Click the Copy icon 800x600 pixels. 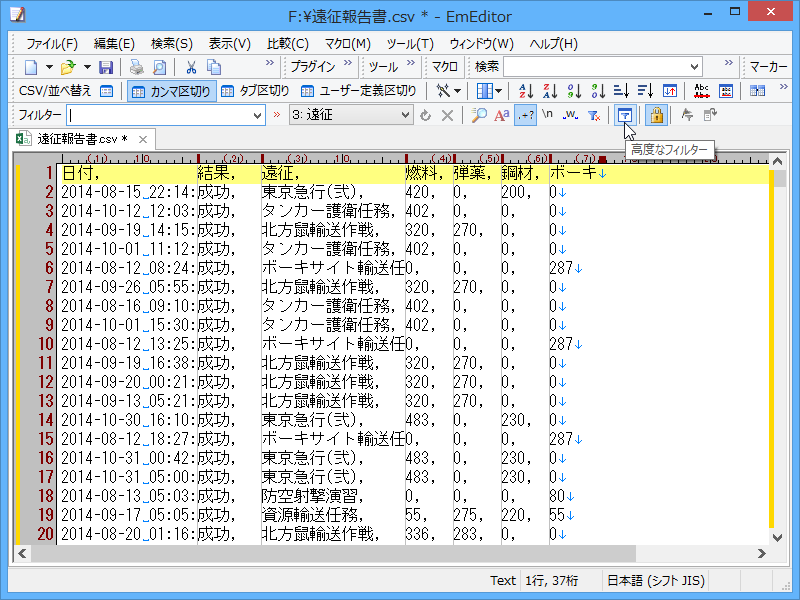click(x=214, y=67)
